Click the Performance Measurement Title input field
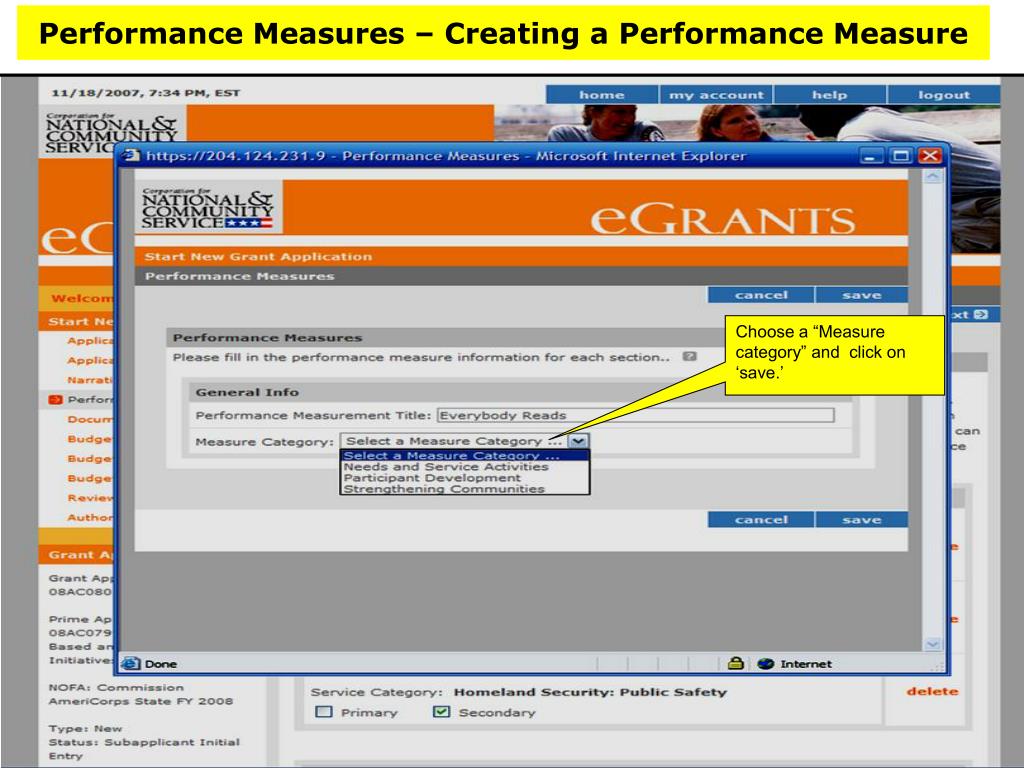1024x768 pixels. tap(635, 415)
